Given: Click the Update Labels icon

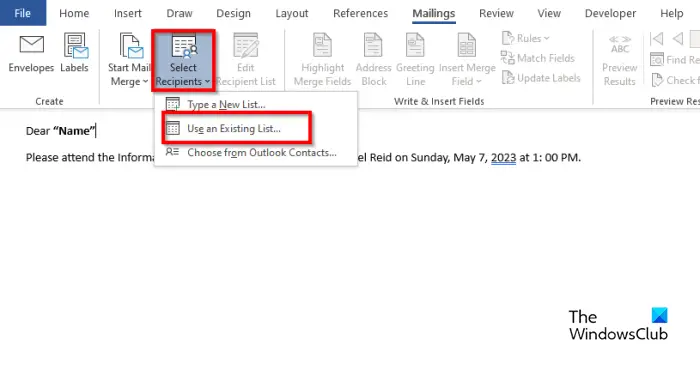Looking at the screenshot, I should pyautogui.click(x=508, y=78).
